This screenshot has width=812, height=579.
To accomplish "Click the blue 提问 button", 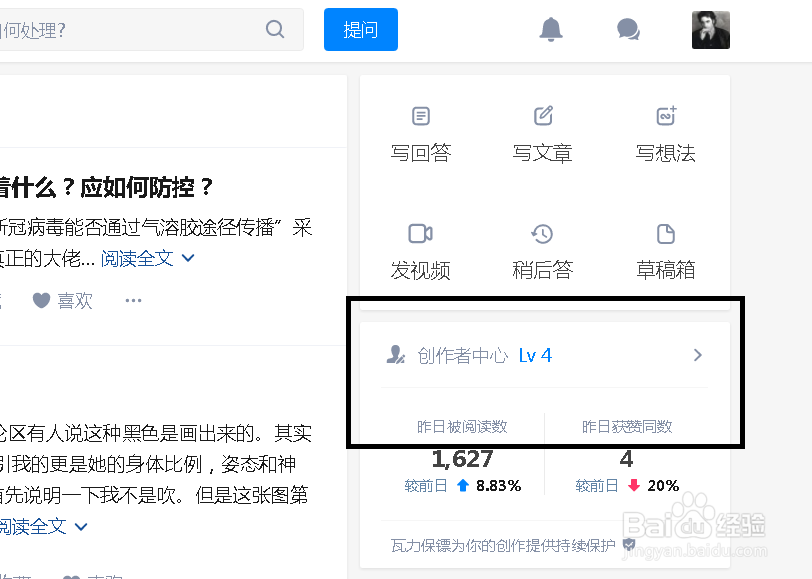I will [360, 29].
